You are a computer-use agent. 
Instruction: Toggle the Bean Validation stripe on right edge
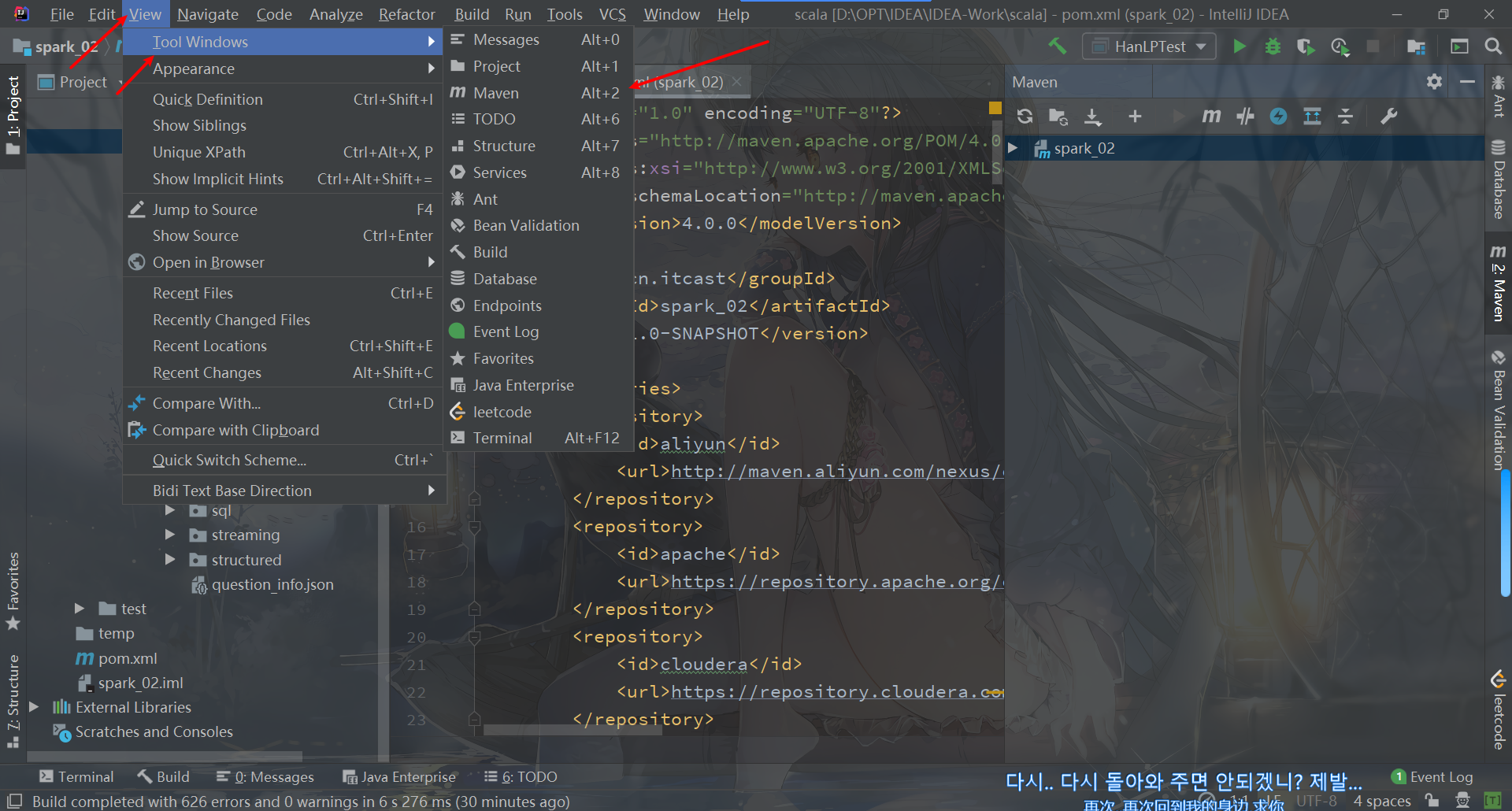click(x=1498, y=409)
